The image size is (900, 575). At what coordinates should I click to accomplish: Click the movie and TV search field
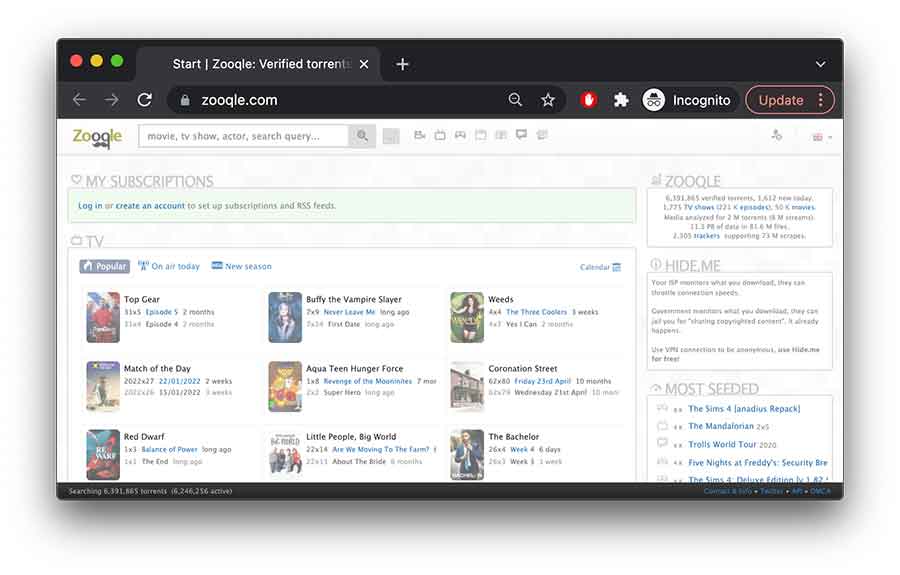click(243, 136)
